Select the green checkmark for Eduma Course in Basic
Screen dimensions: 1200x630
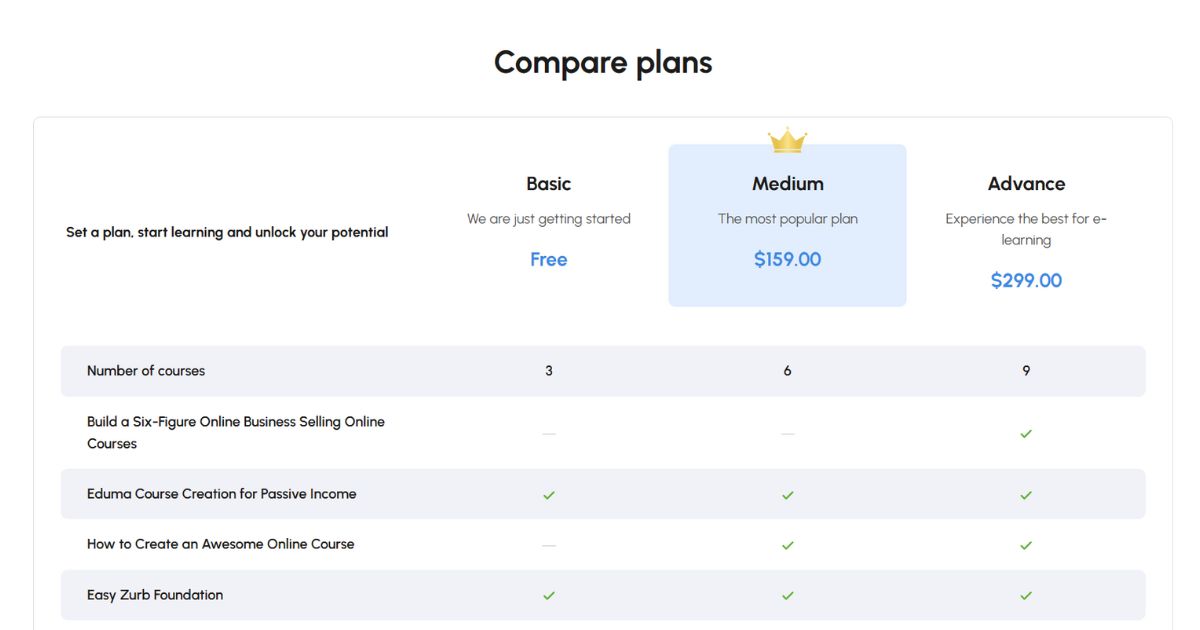548,494
